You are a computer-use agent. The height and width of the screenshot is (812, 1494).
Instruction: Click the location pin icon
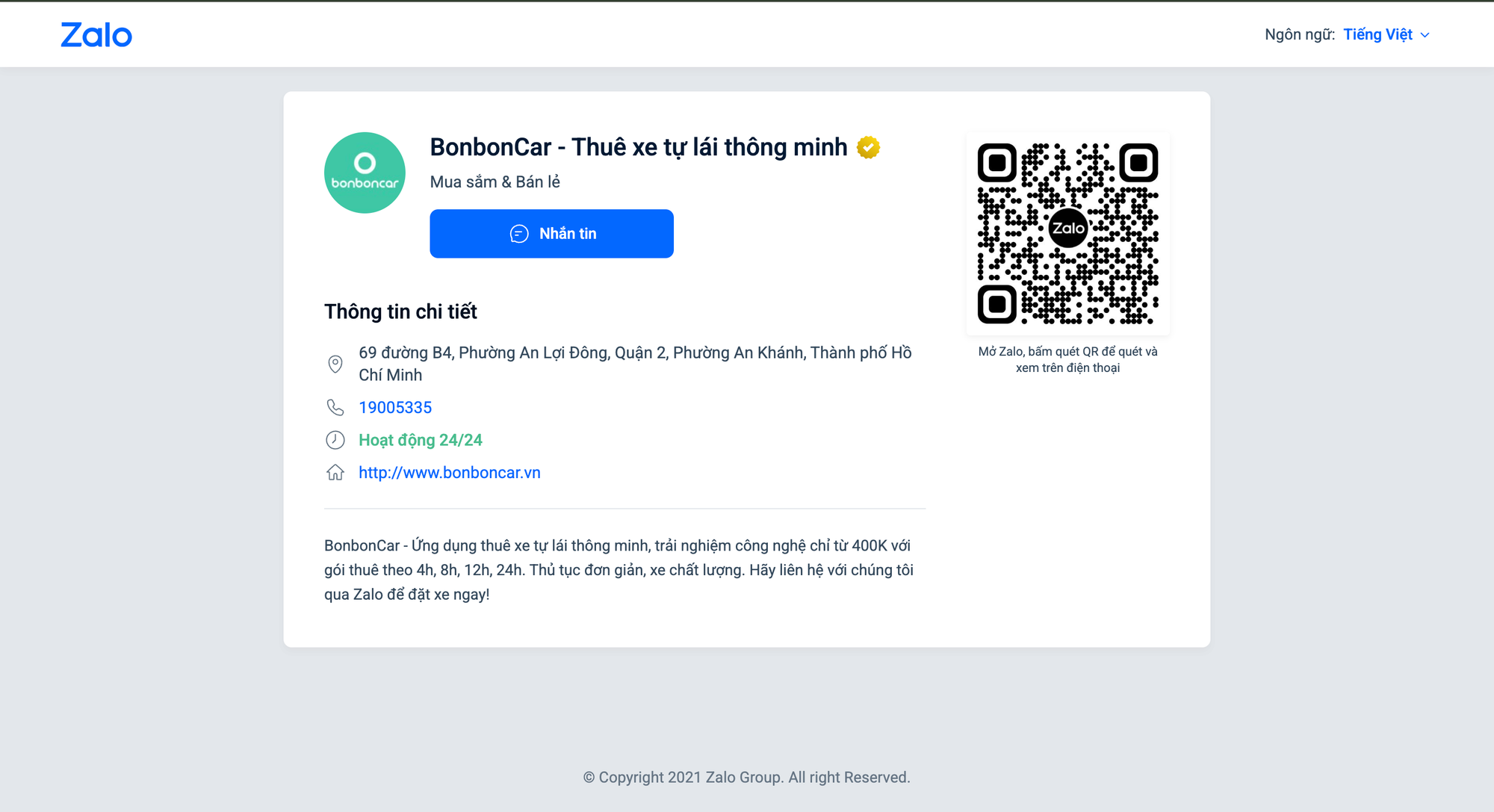tap(335, 364)
